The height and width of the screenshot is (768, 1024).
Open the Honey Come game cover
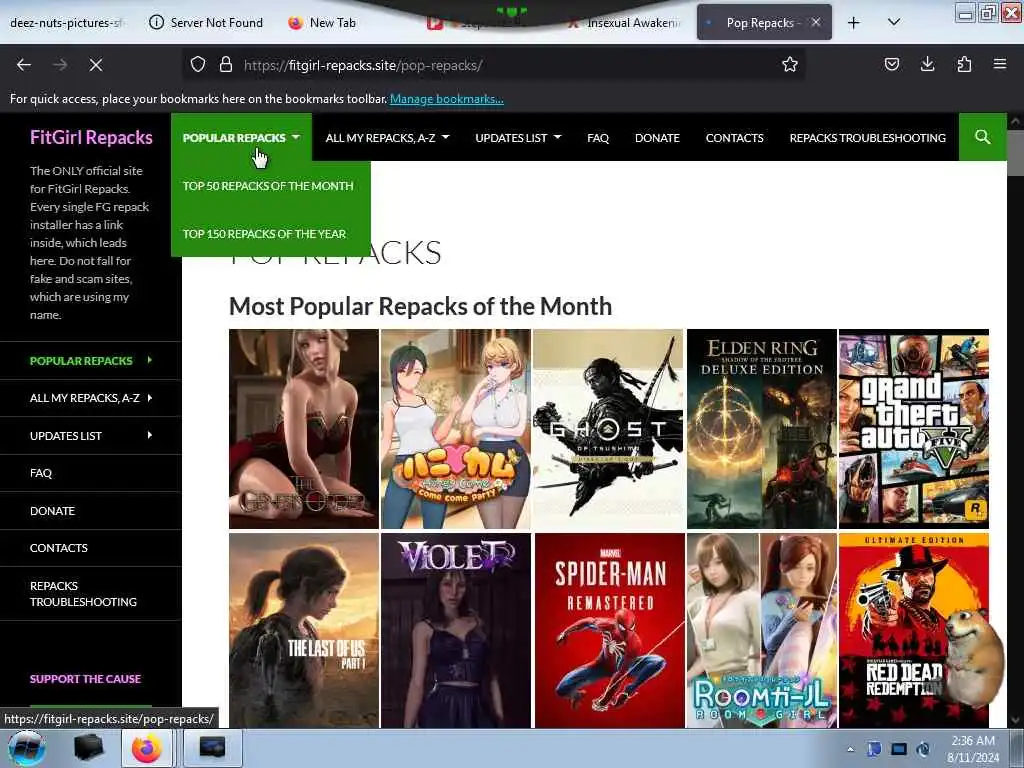(x=456, y=429)
